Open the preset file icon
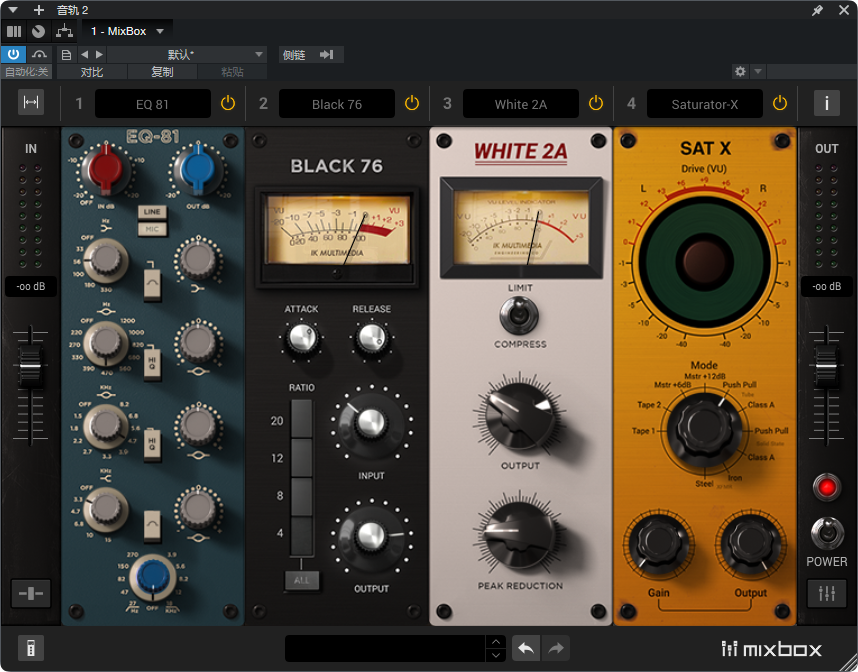The width and height of the screenshot is (858, 672). click(66, 54)
